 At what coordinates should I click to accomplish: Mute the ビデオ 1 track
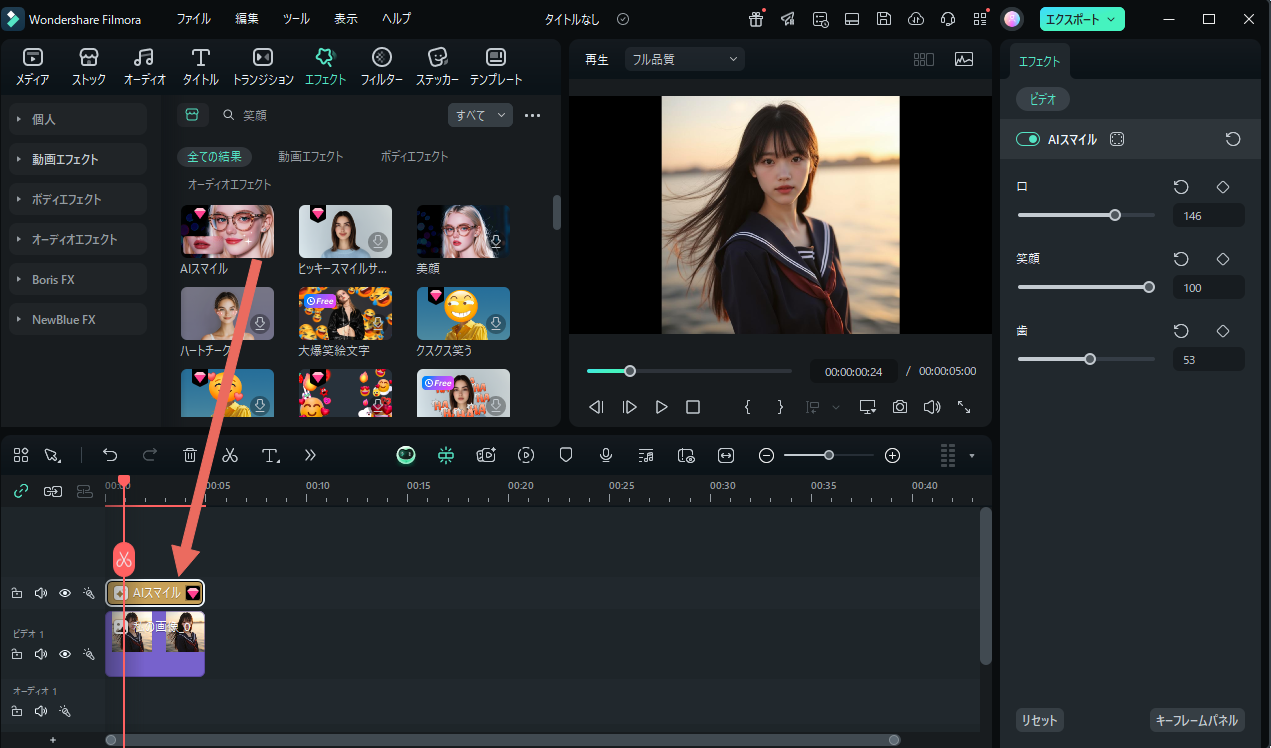tap(41, 654)
